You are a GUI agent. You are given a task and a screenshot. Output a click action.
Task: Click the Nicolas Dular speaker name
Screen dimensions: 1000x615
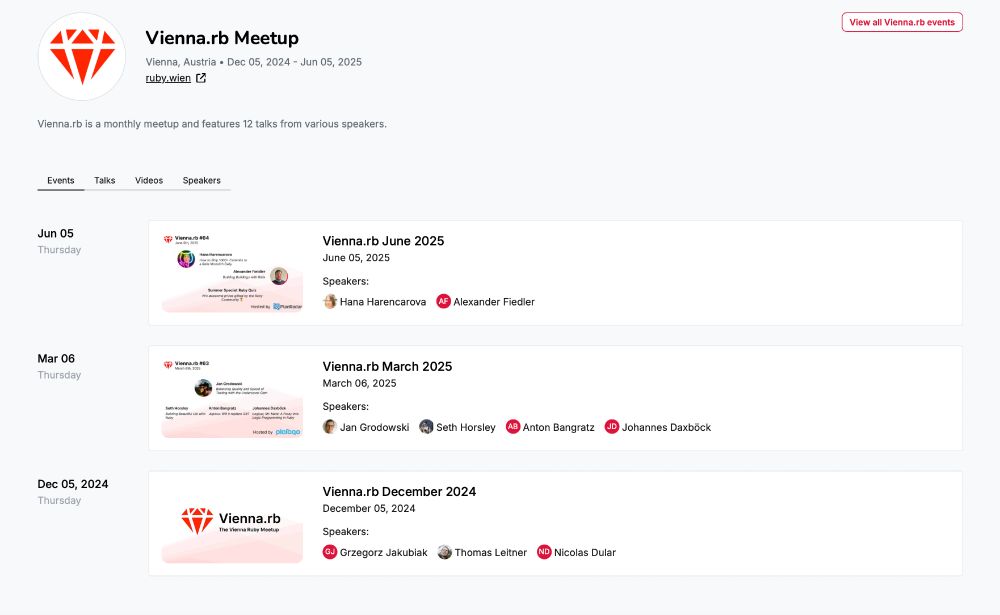(585, 552)
